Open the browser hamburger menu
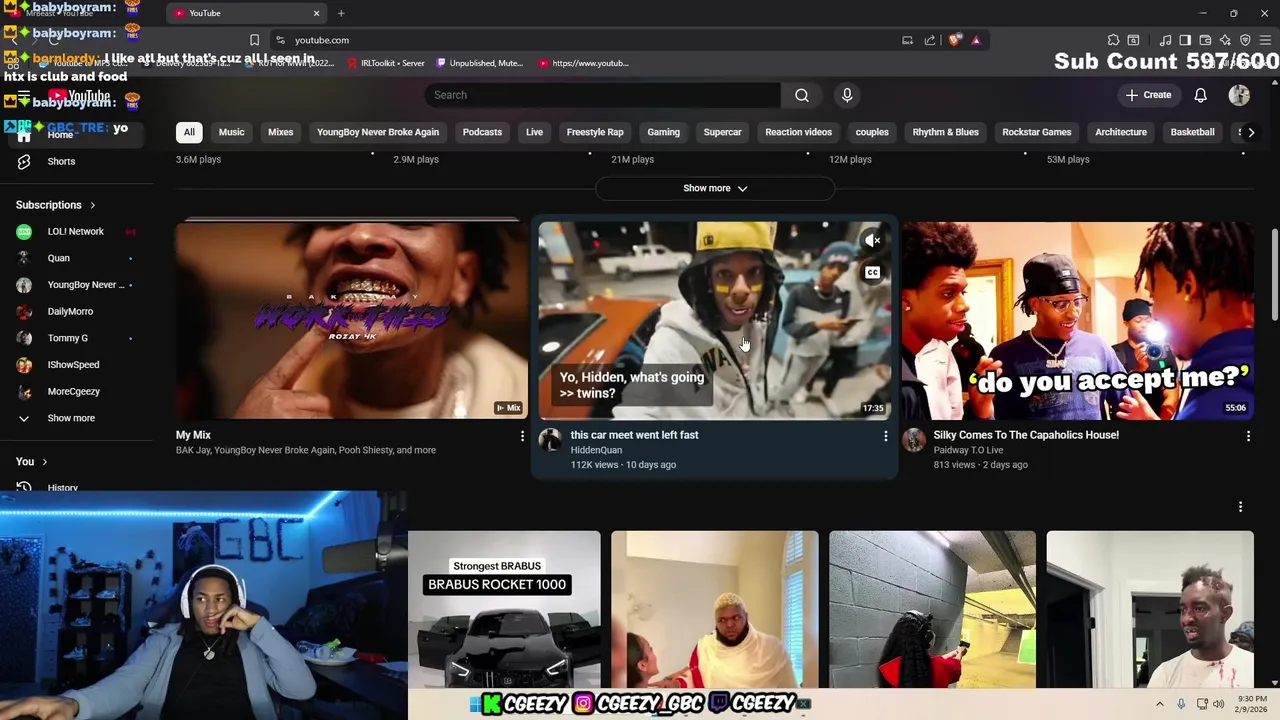 pos(1265,40)
